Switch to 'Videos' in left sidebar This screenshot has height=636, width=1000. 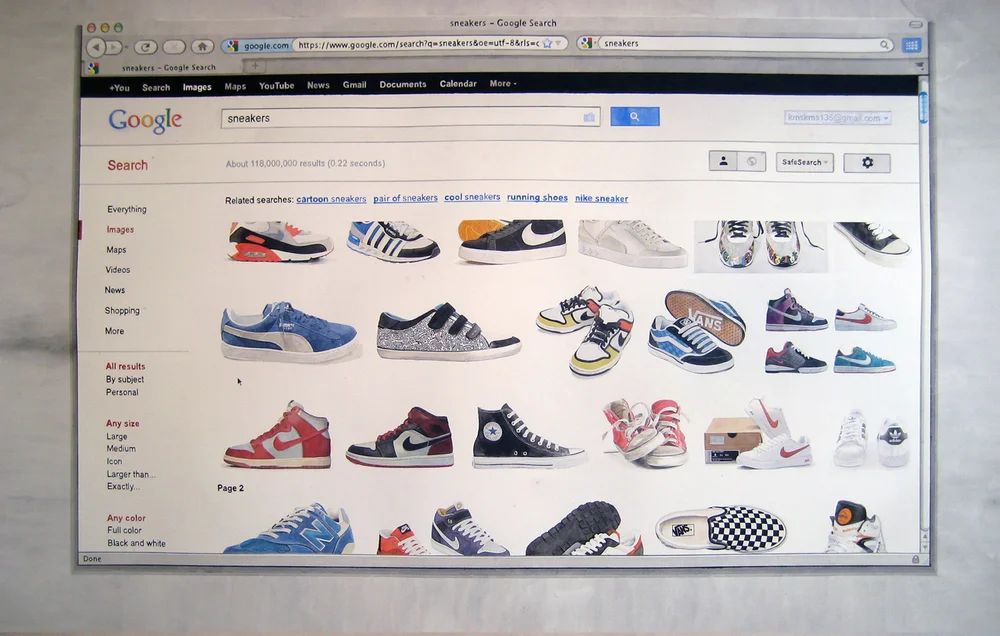click(118, 270)
